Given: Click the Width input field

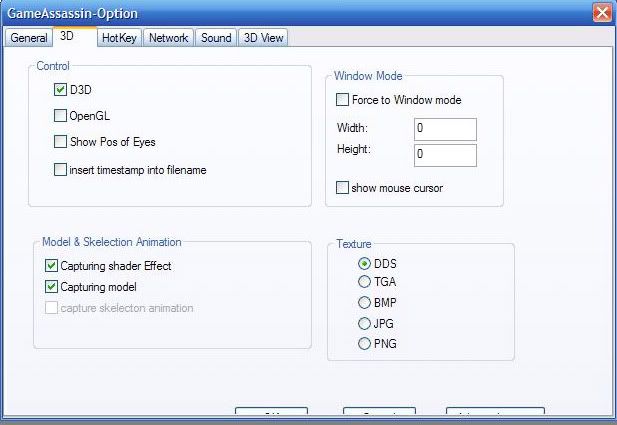Looking at the screenshot, I should 445,129.
